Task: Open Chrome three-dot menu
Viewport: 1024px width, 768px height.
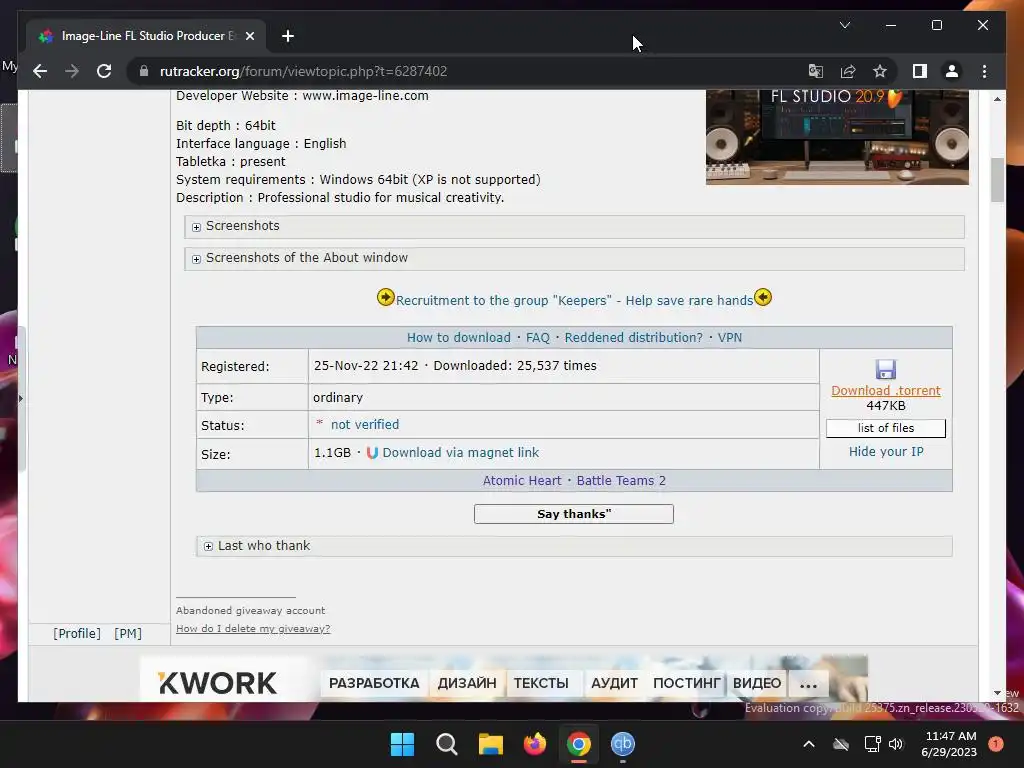Action: [984, 71]
